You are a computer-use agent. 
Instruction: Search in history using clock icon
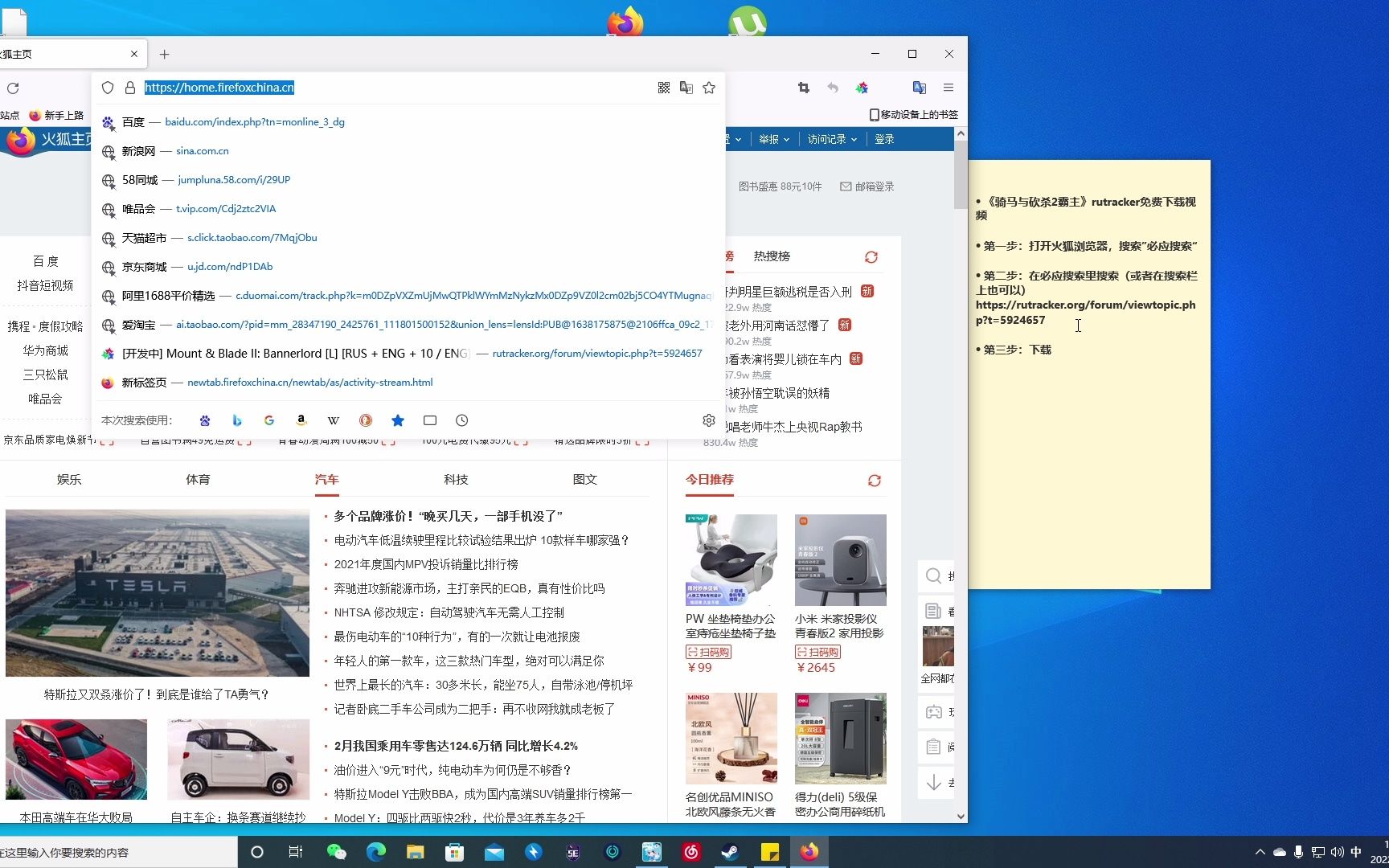(x=462, y=420)
